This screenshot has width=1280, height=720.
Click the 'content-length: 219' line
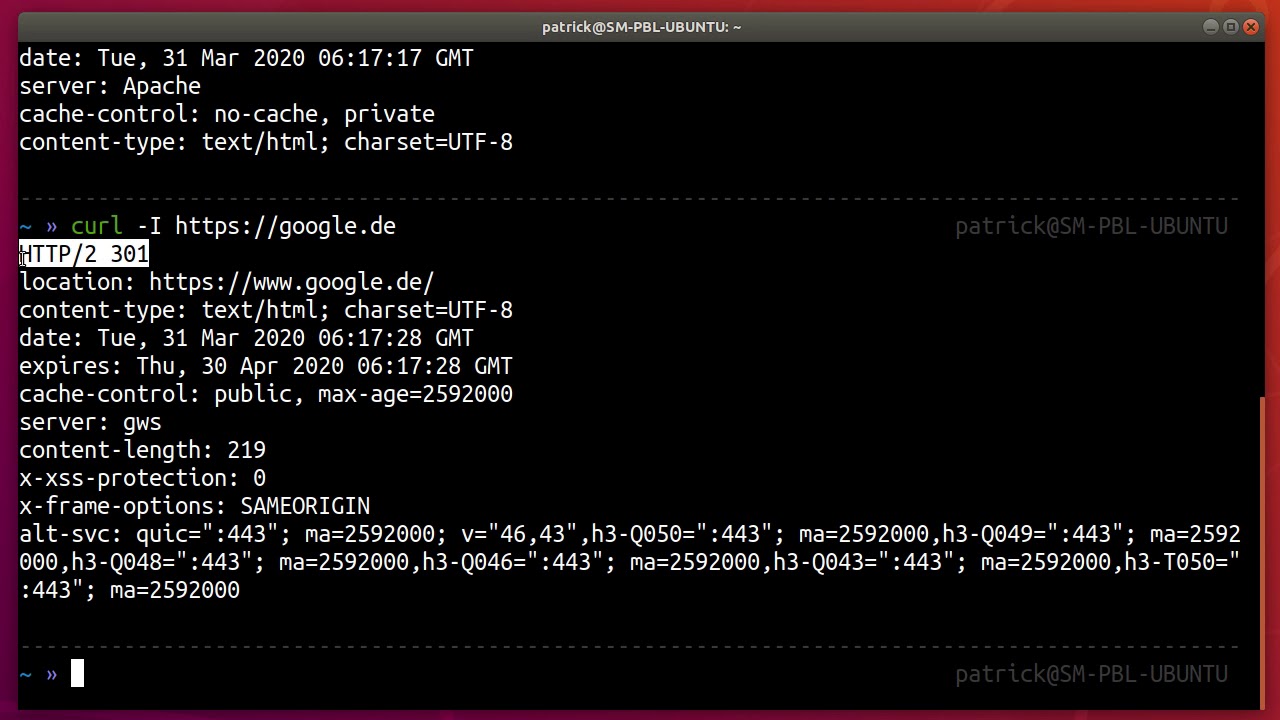pyautogui.click(x=142, y=450)
